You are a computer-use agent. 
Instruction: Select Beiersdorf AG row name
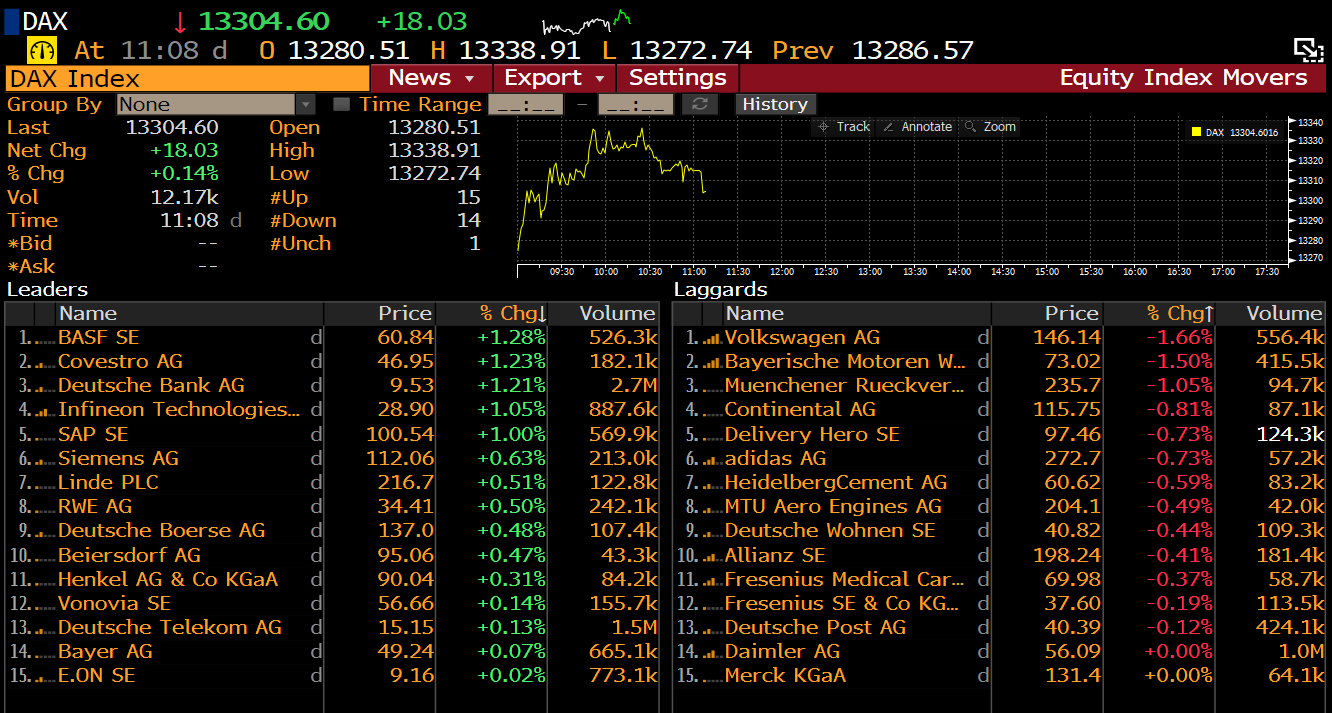tap(129, 555)
